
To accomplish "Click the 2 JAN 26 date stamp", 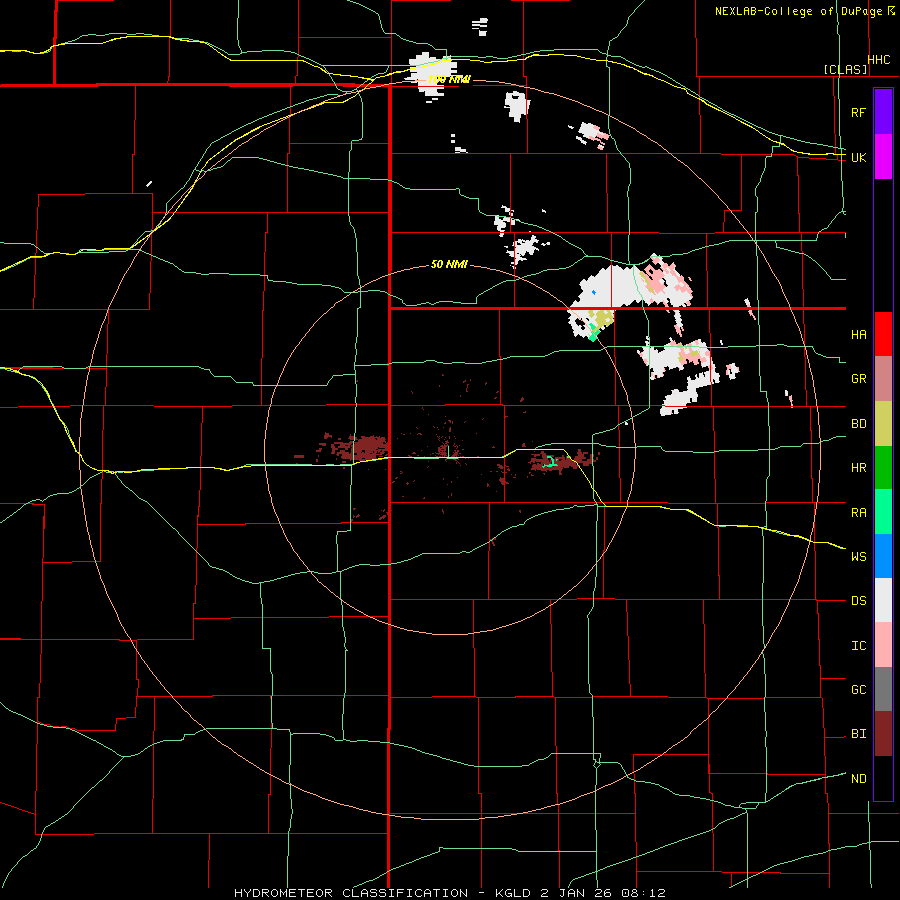I will [x=574, y=893].
